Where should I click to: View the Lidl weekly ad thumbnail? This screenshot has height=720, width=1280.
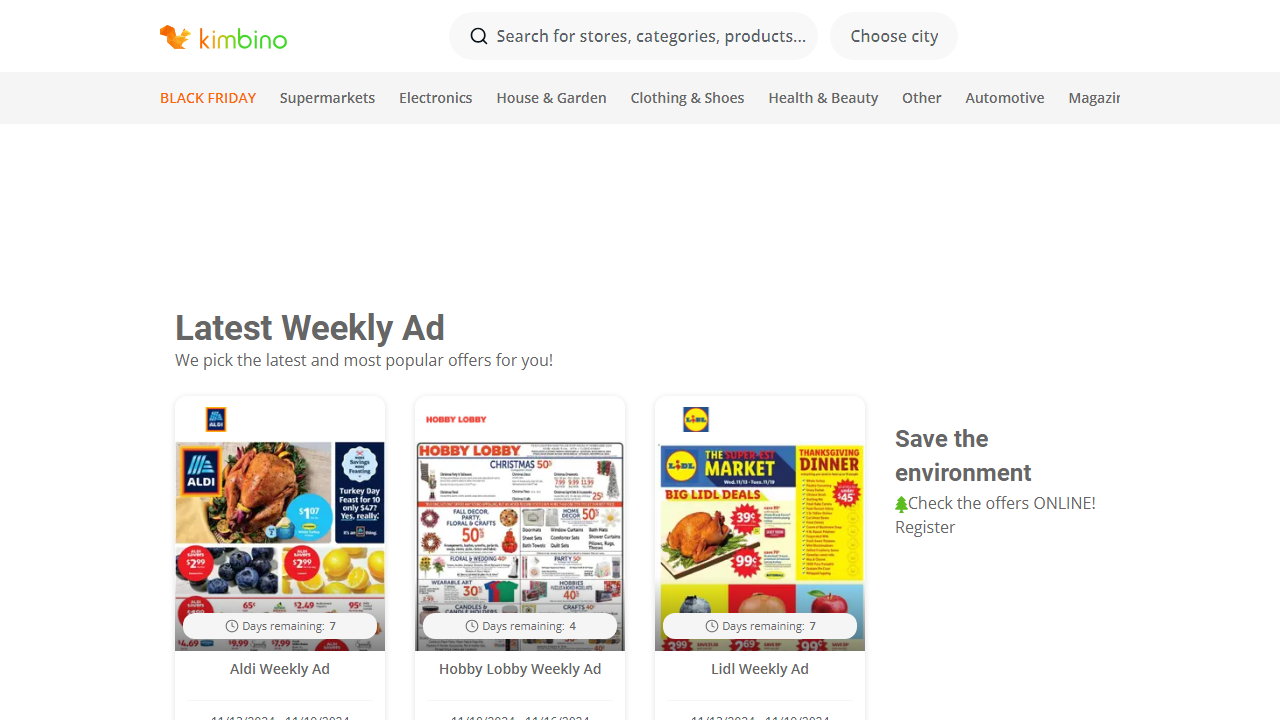click(760, 546)
